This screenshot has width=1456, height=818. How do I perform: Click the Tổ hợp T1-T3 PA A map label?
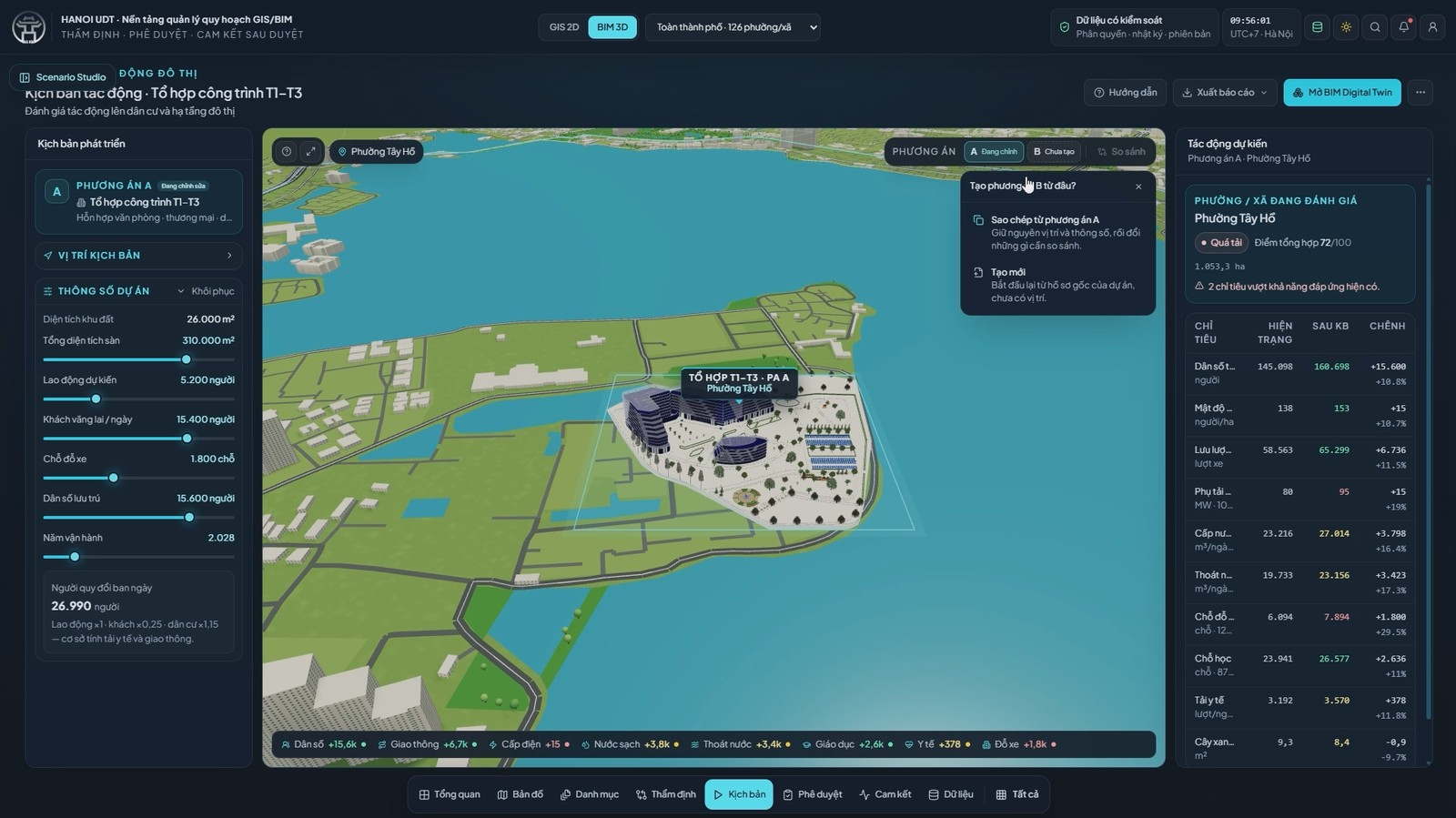click(739, 383)
